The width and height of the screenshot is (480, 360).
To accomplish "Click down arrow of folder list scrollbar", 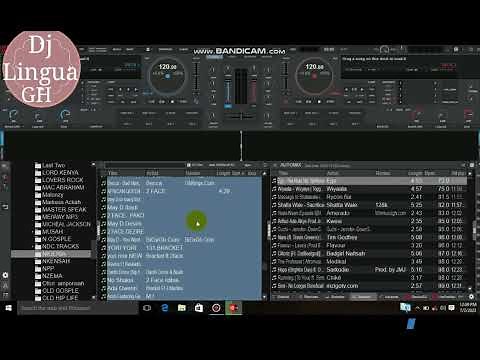I will (93, 297).
